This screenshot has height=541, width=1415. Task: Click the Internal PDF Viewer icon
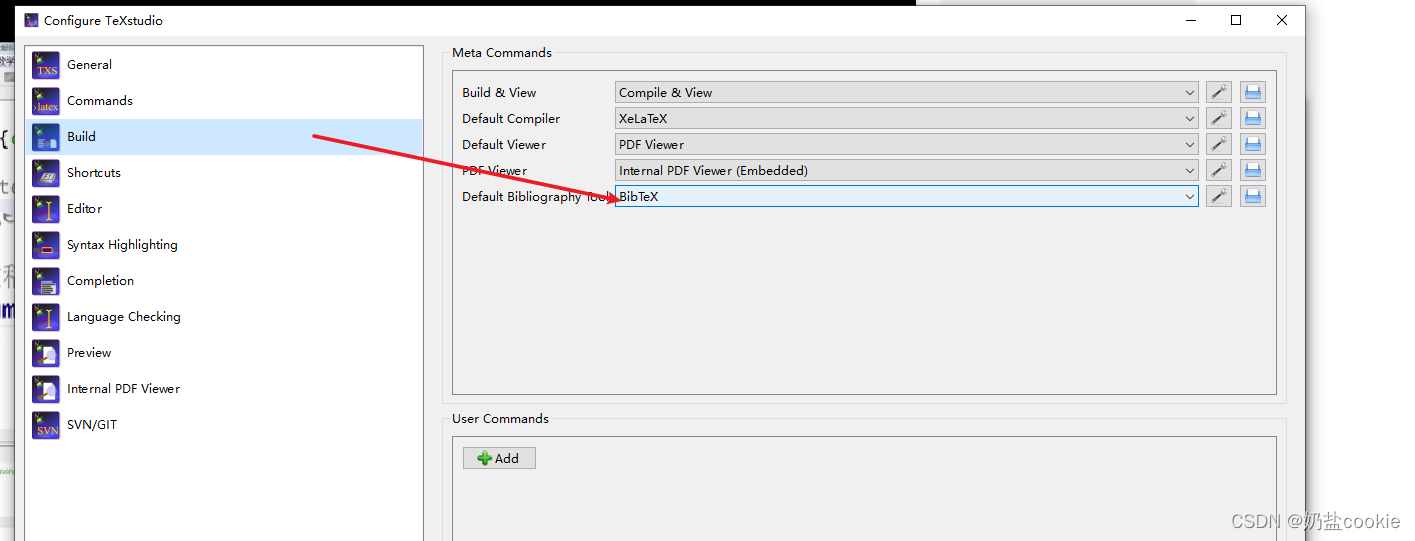pos(46,389)
